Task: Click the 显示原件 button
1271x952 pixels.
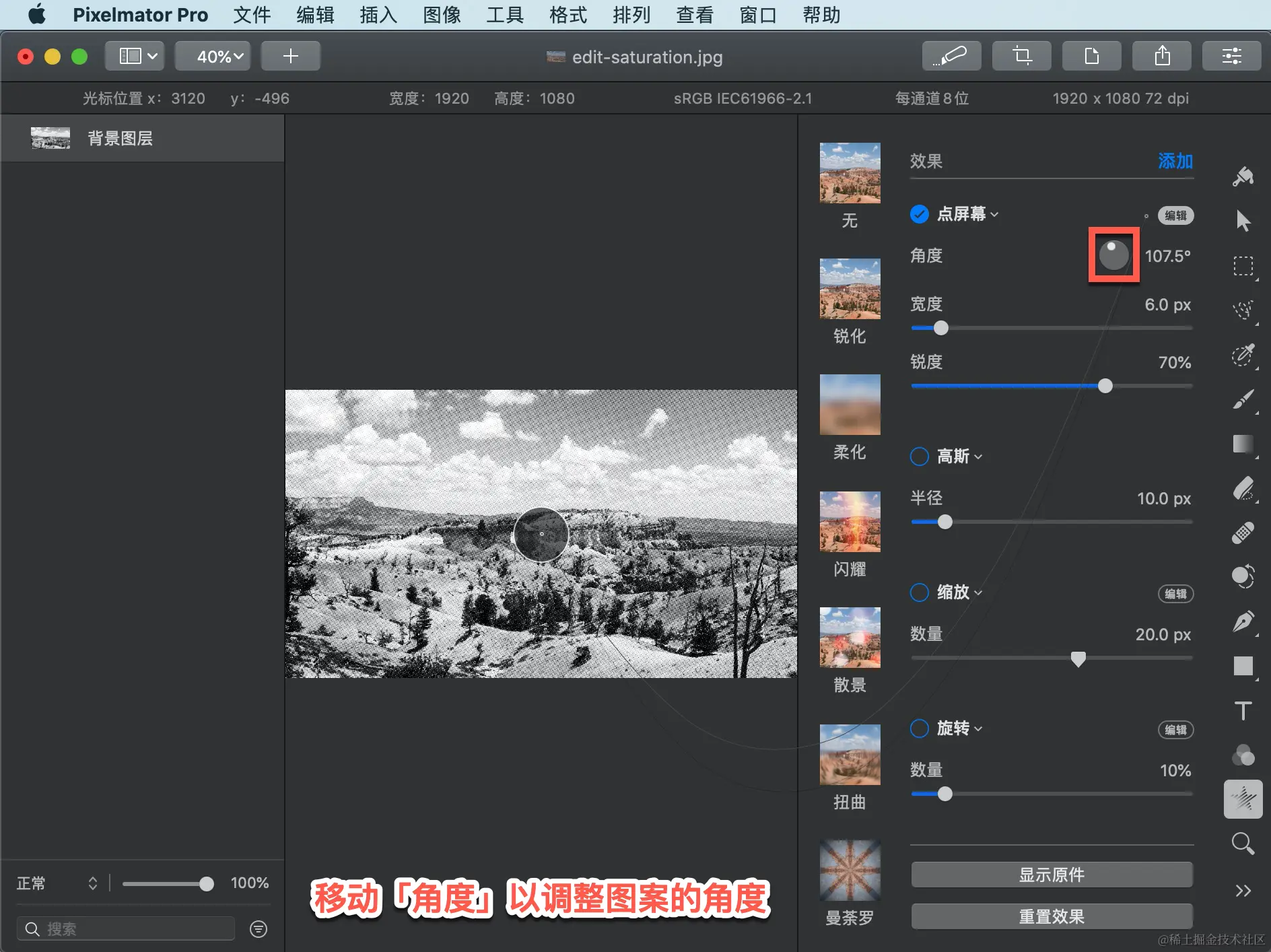Action: [1052, 875]
